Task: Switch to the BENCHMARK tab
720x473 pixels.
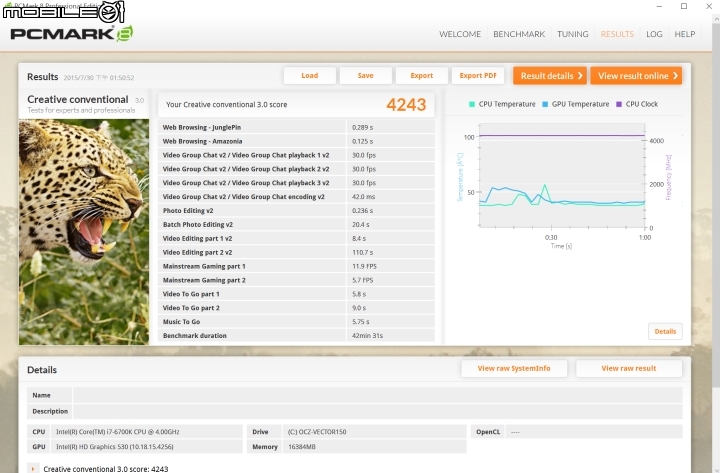Action: click(x=519, y=34)
